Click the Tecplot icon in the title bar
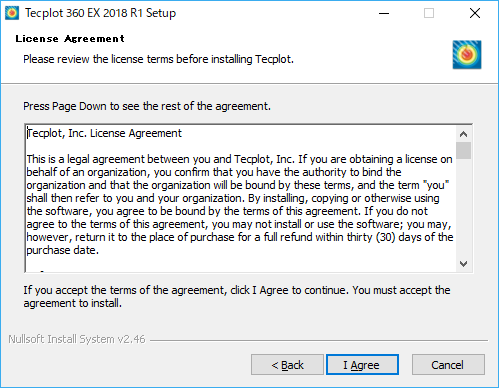 pos(12,13)
